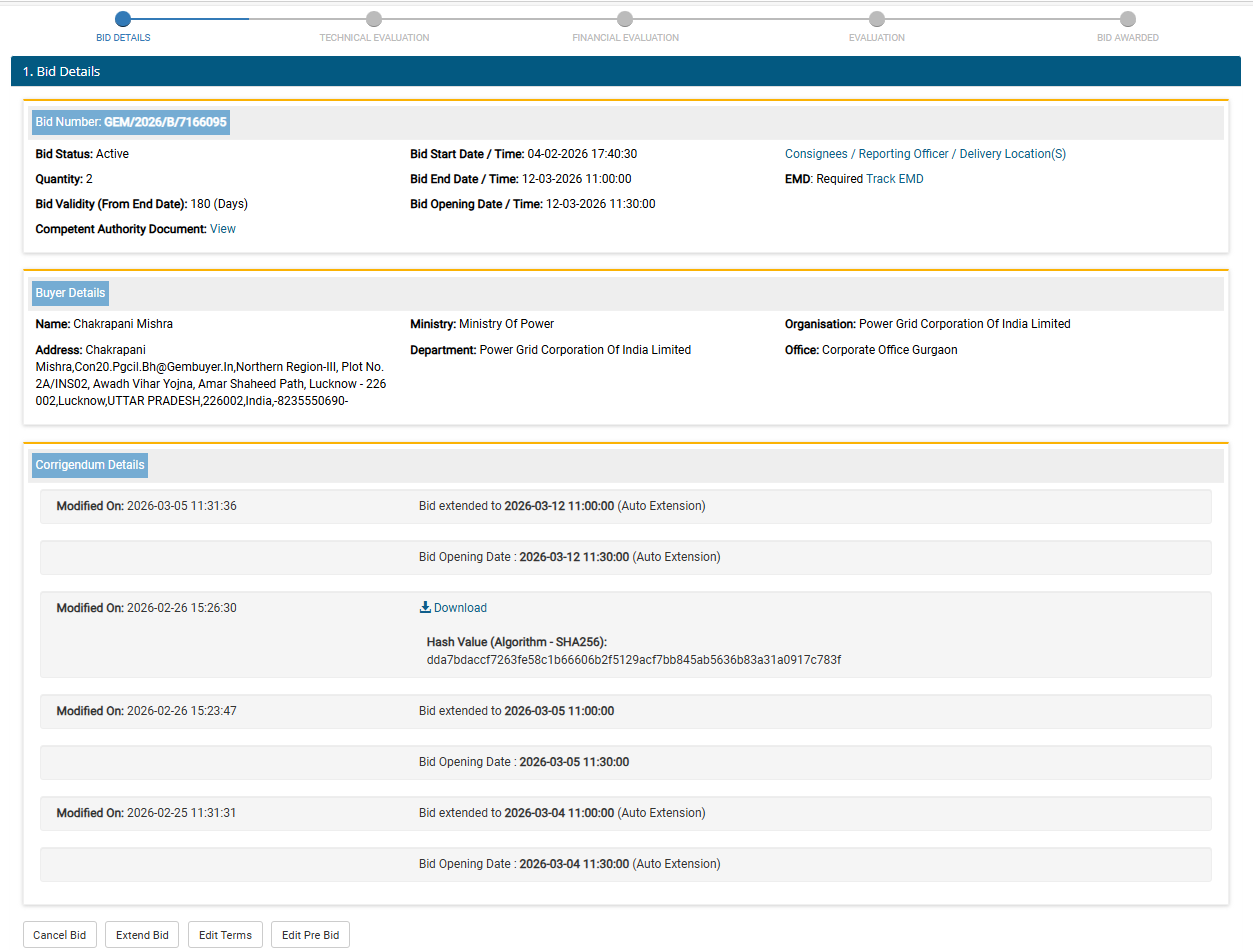This screenshot has height=950, width=1253.
Task: Select the Bid Number header label
Action: pyautogui.click(x=131, y=122)
